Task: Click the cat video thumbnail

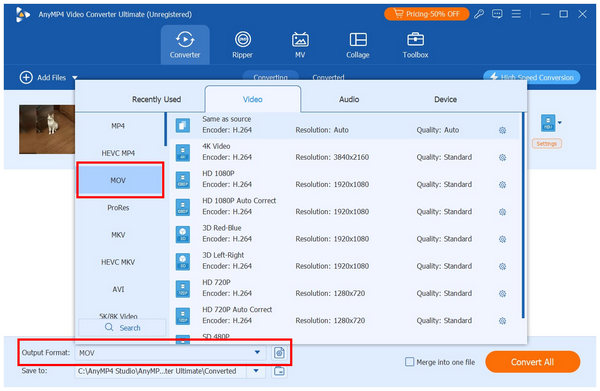Action: pyautogui.click(x=47, y=129)
